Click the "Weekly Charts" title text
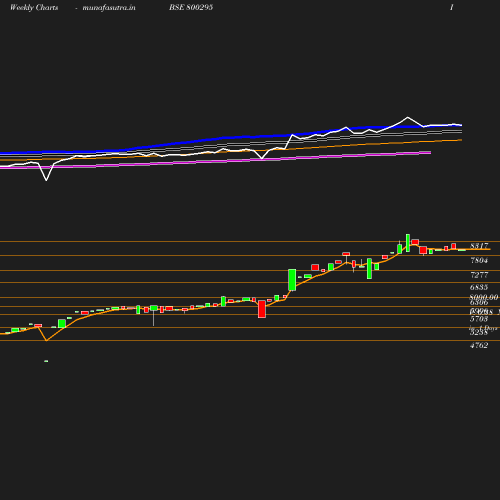 pos(34,7)
